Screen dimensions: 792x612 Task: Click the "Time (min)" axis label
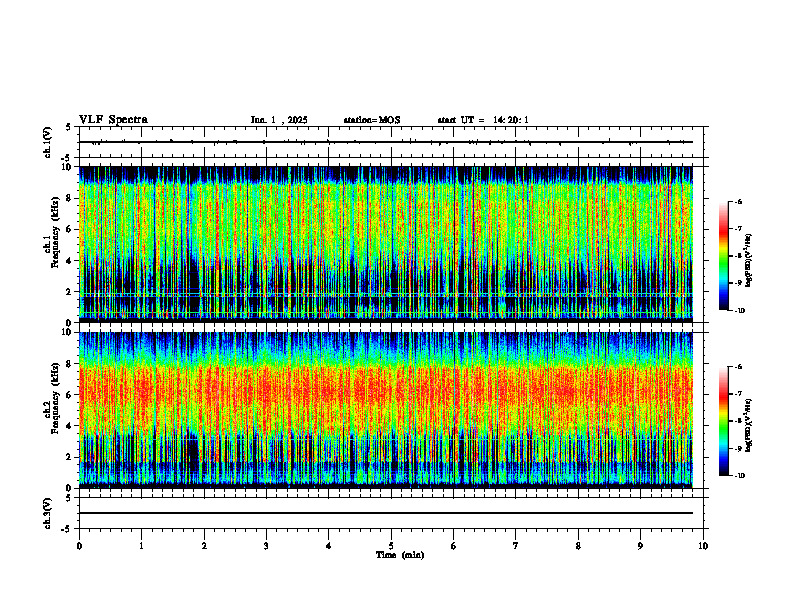tap(400, 555)
